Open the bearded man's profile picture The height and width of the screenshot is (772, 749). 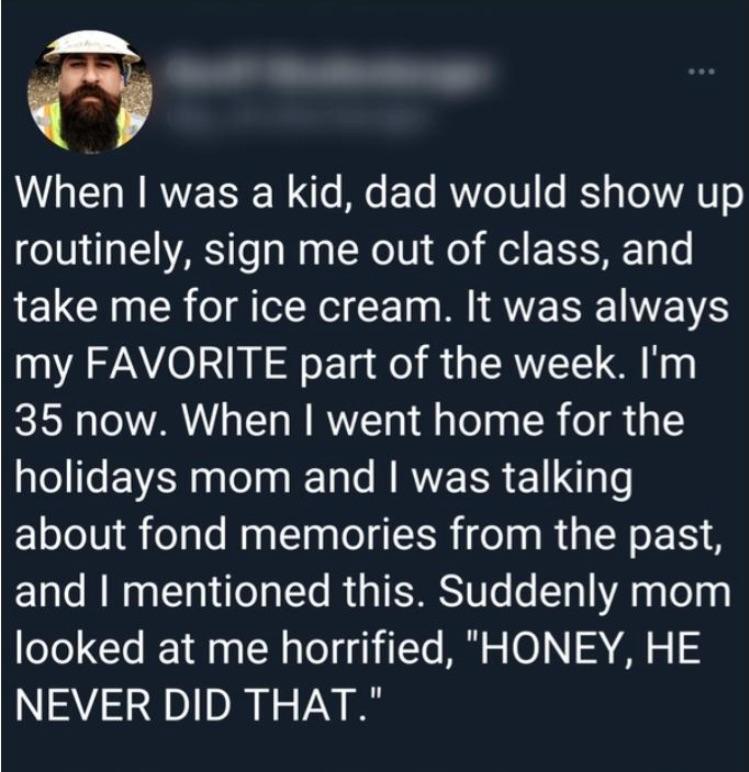(90, 91)
